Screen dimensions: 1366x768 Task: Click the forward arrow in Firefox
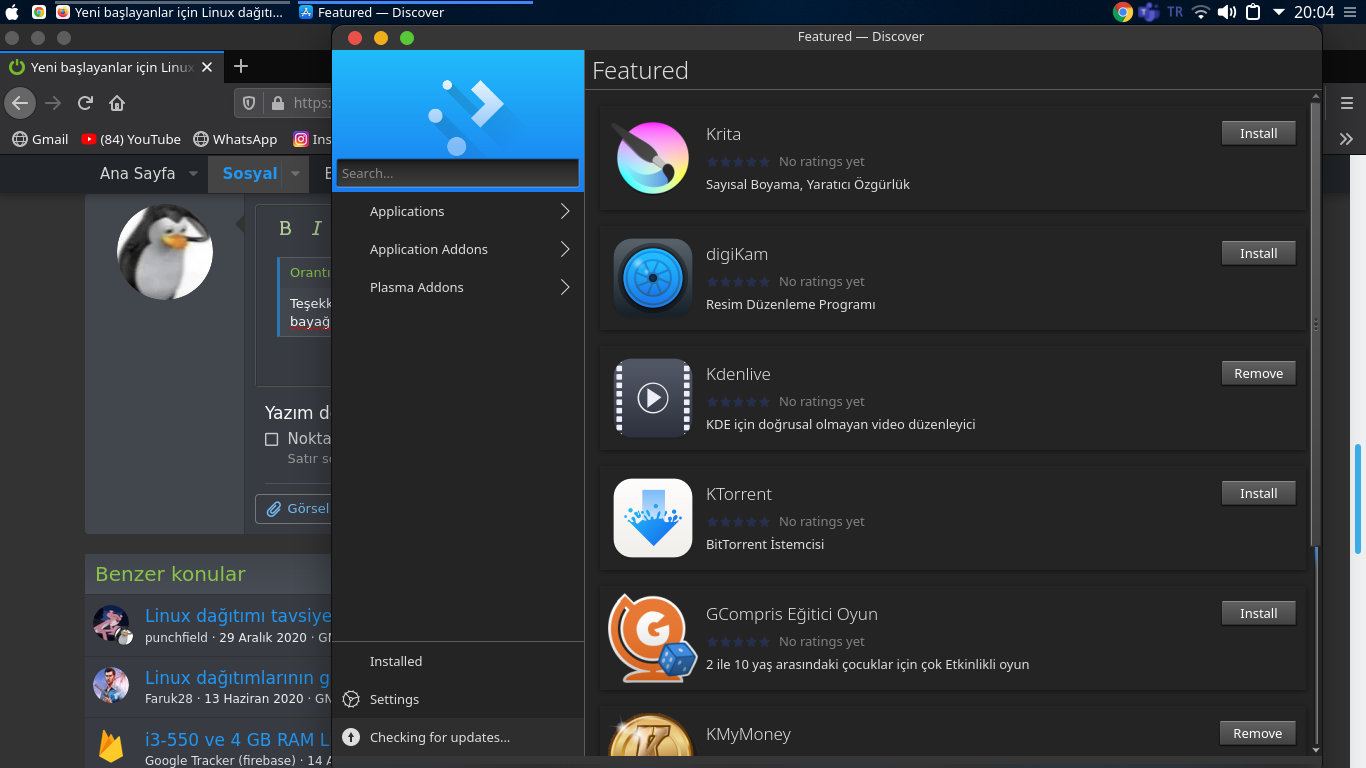click(53, 103)
